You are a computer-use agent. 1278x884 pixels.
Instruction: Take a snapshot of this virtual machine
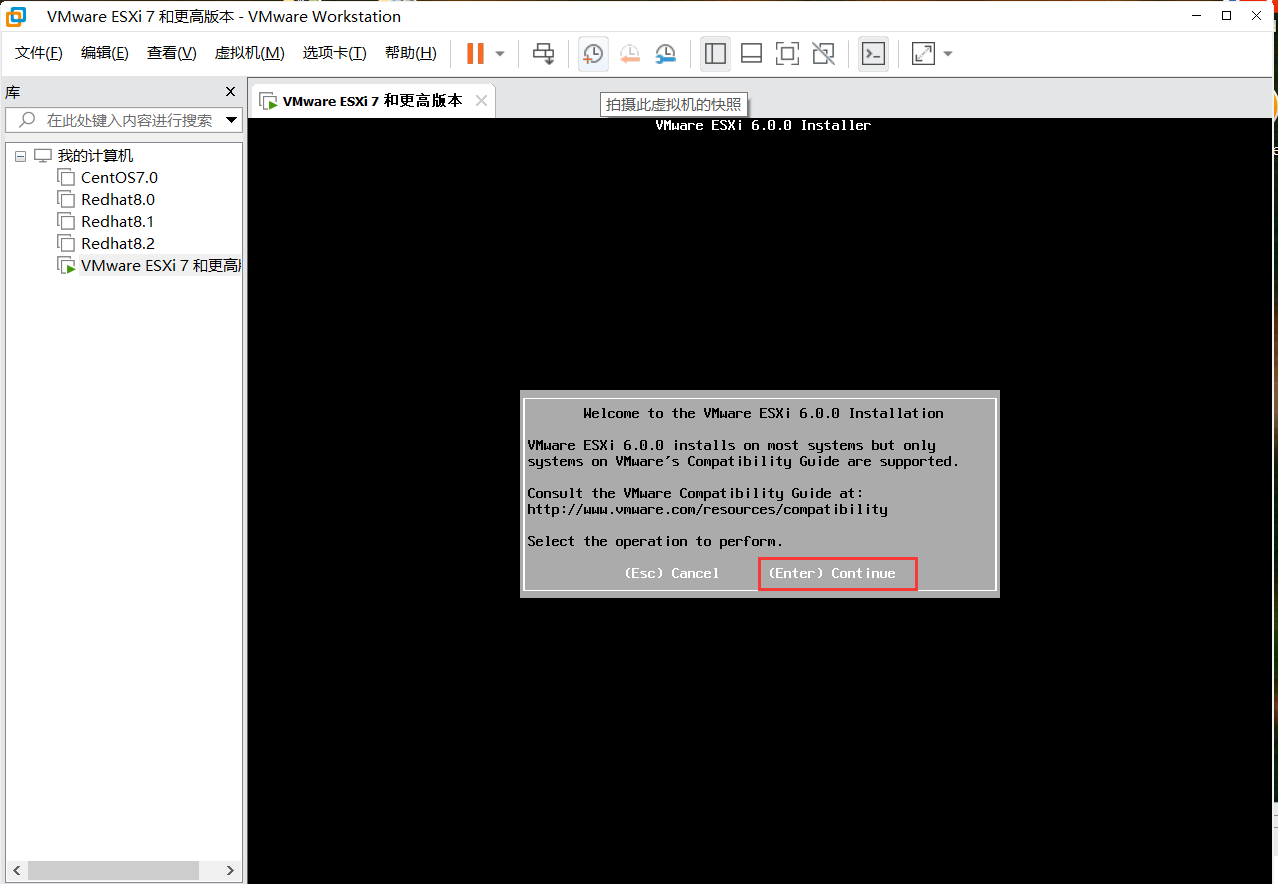point(593,54)
